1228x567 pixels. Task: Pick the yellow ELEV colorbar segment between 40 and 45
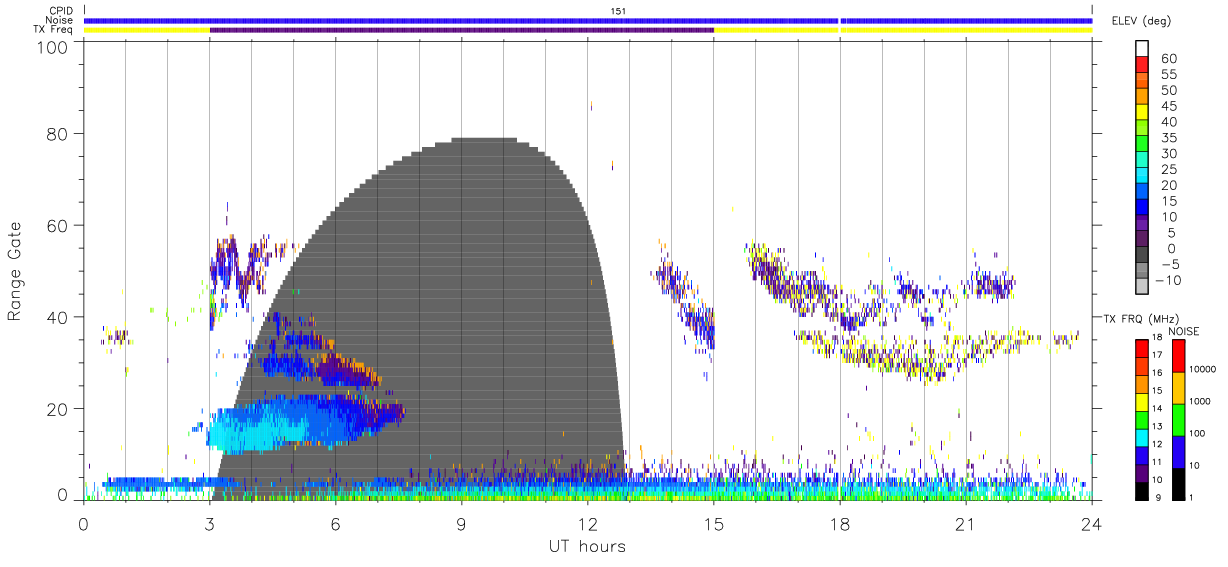click(x=1141, y=110)
